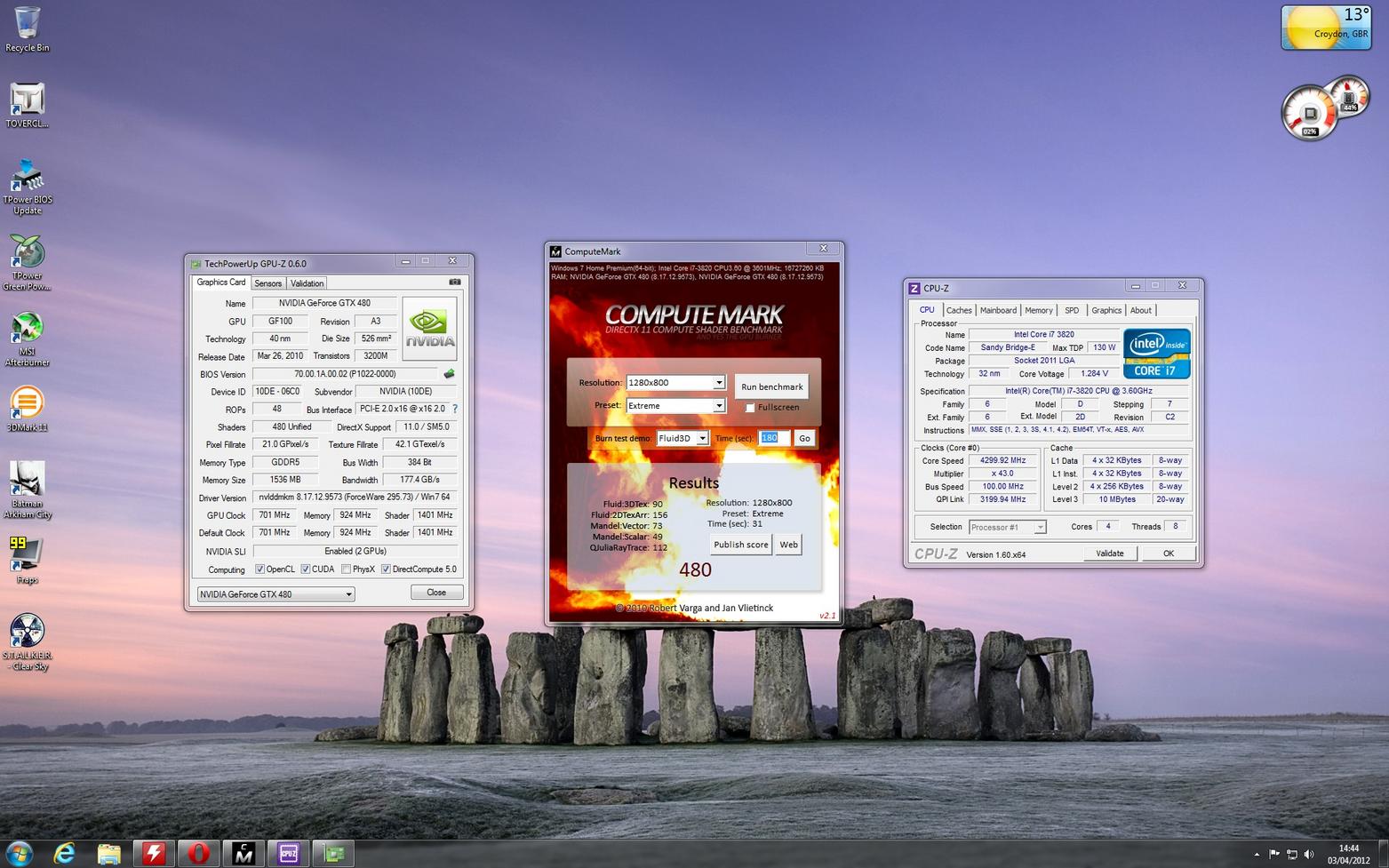Screen dimensions: 1389x868
Task: Toggle the PhysX checkbox in GPU-Z
Action: coord(347,569)
